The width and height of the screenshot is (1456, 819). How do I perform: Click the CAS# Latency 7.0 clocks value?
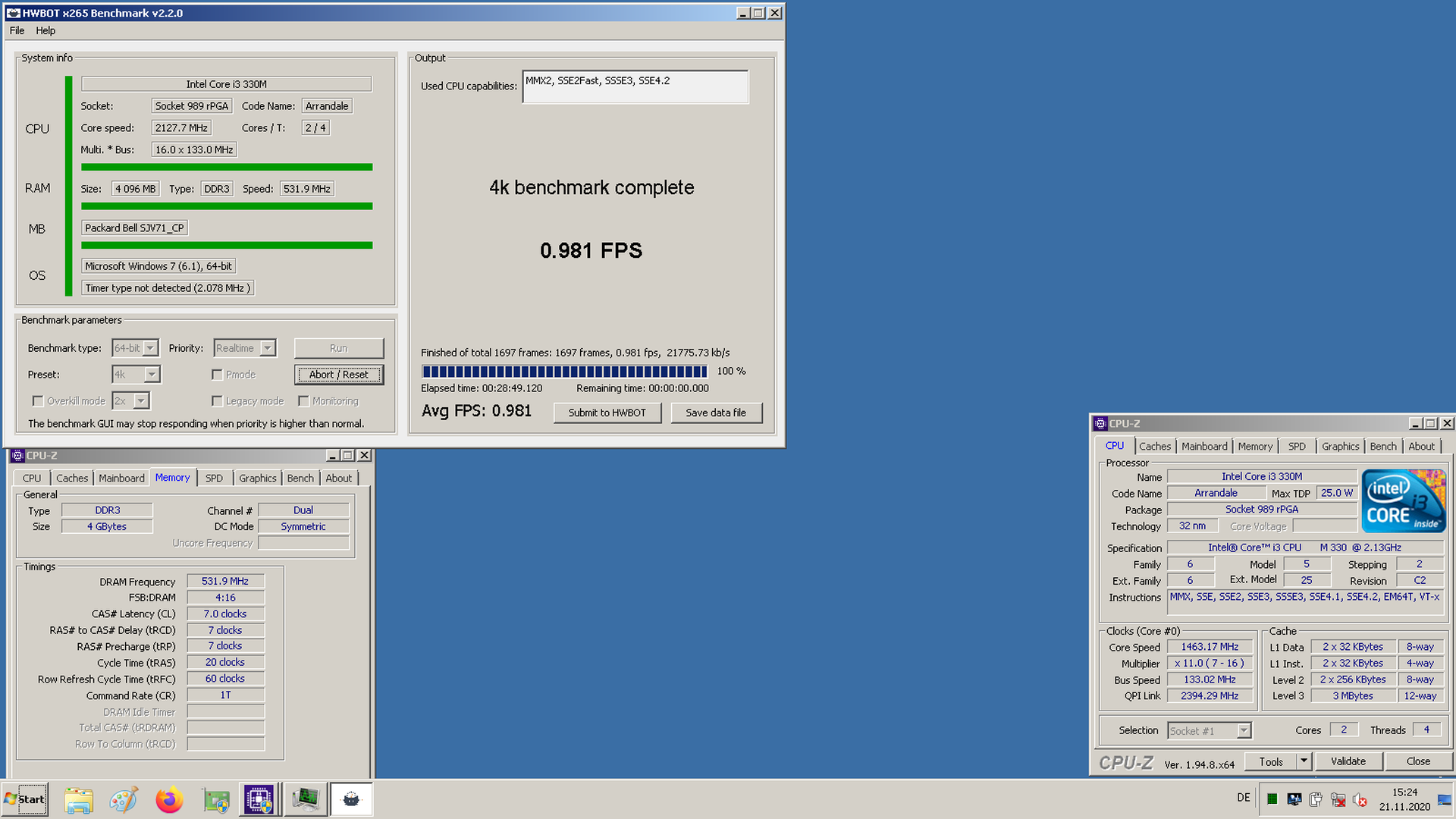coord(225,613)
